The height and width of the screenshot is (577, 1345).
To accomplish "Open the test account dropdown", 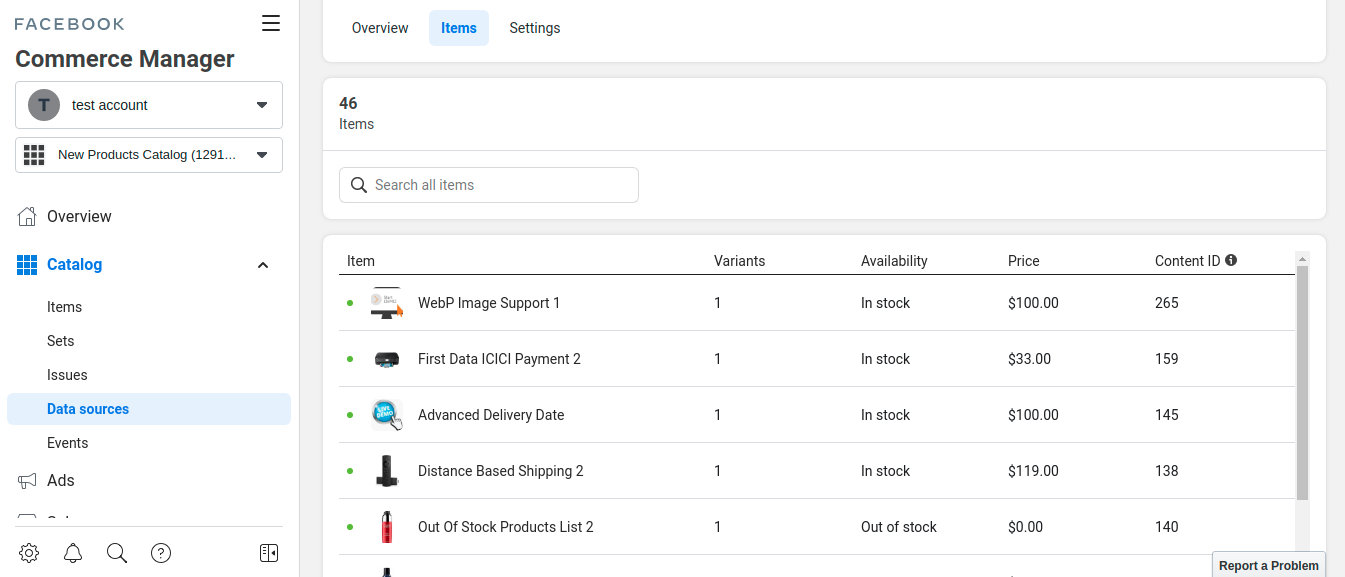I will tap(149, 105).
